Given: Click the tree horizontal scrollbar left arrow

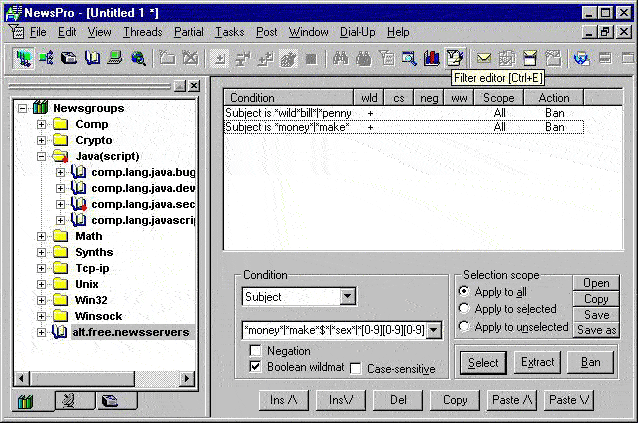Looking at the screenshot, I should click(21, 379).
